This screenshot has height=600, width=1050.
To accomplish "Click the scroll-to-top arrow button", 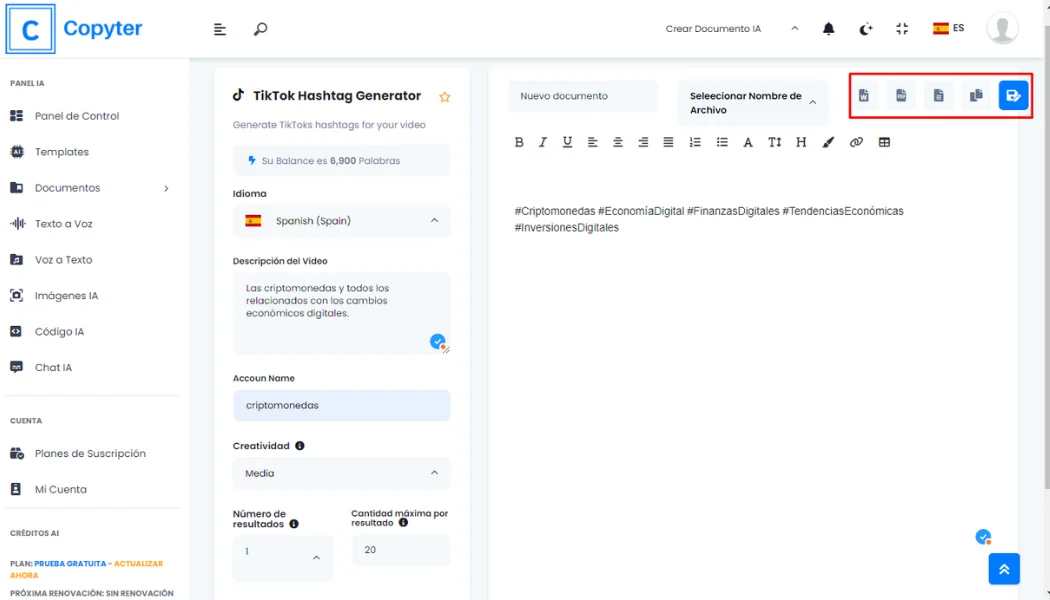I will point(1004,569).
